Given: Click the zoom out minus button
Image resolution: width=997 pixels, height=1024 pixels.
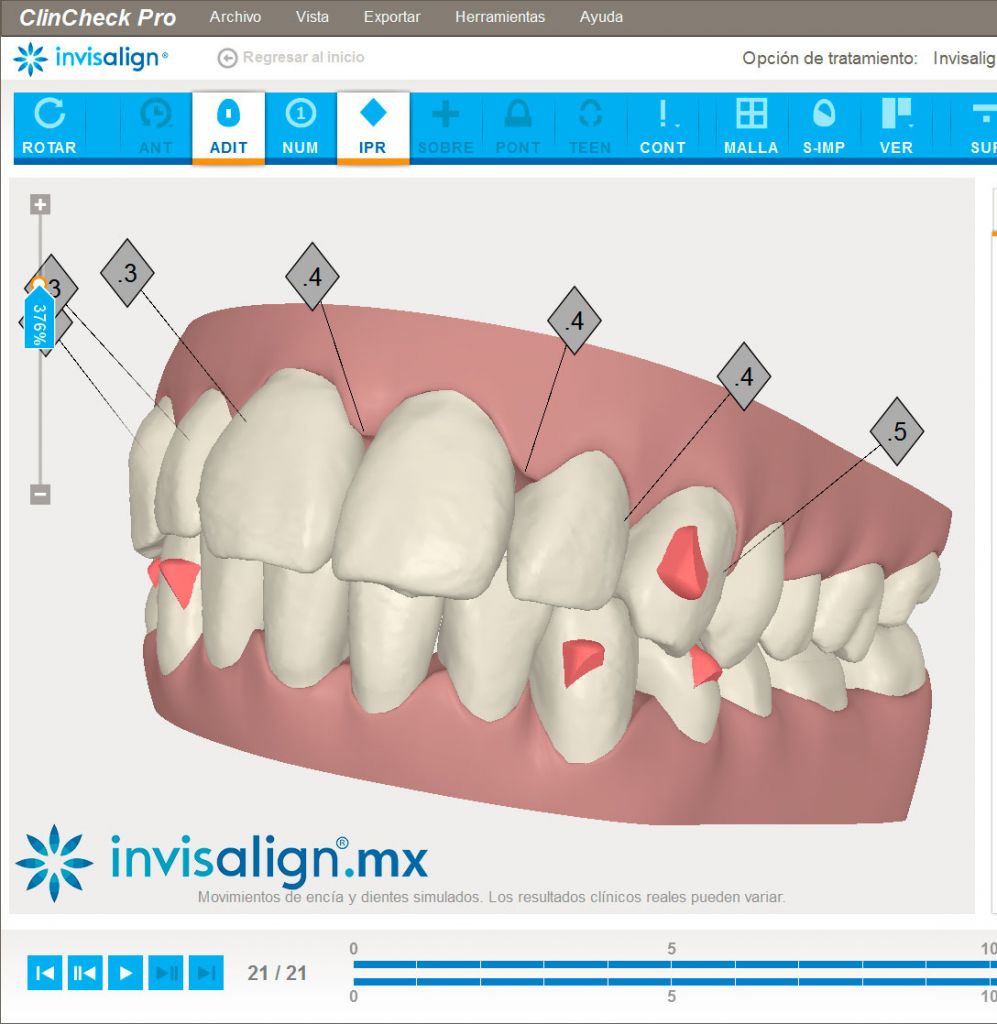Looking at the screenshot, I should (x=40, y=494).
